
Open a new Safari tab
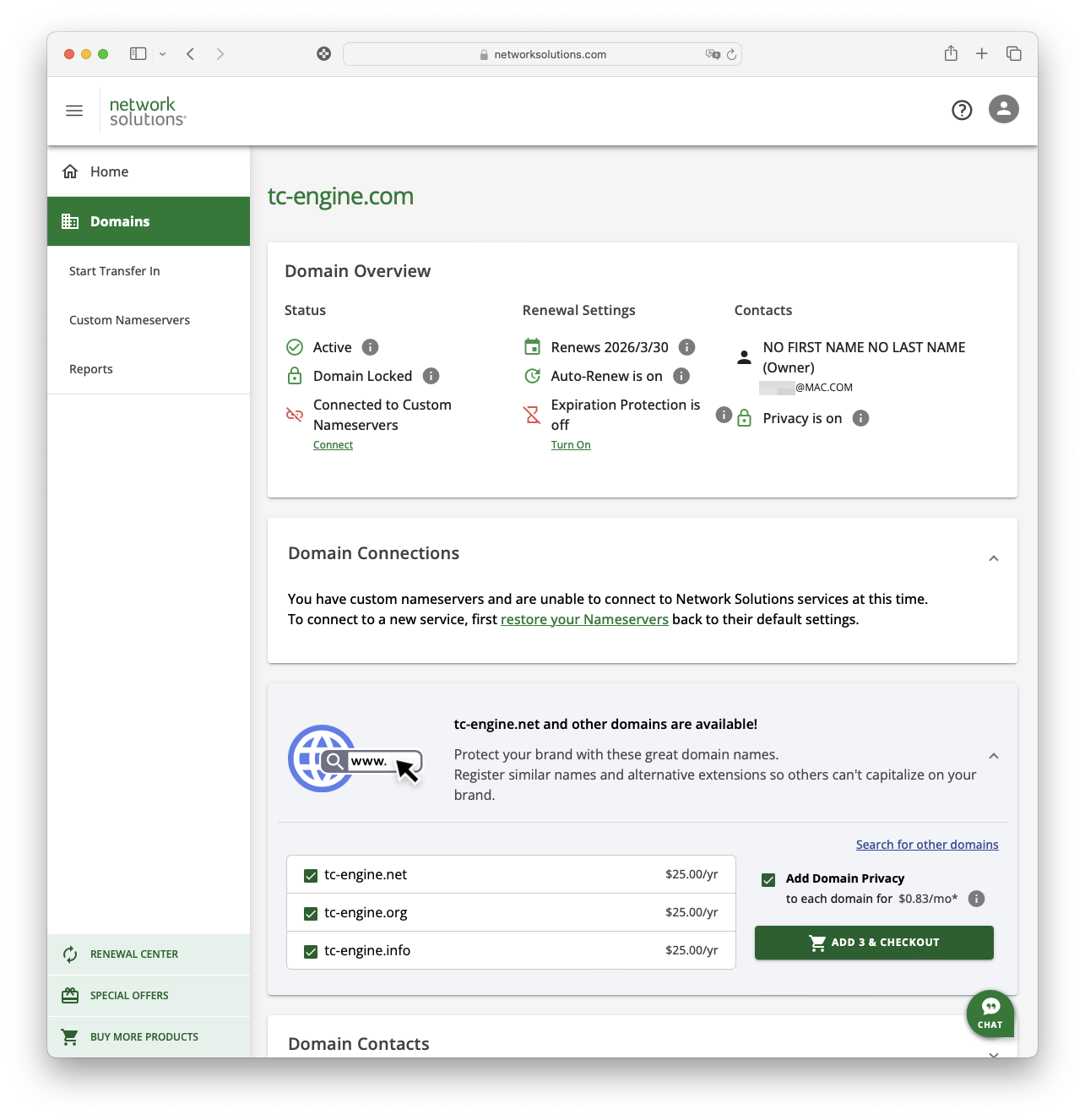pyautogui.click(x=982, y=54)
